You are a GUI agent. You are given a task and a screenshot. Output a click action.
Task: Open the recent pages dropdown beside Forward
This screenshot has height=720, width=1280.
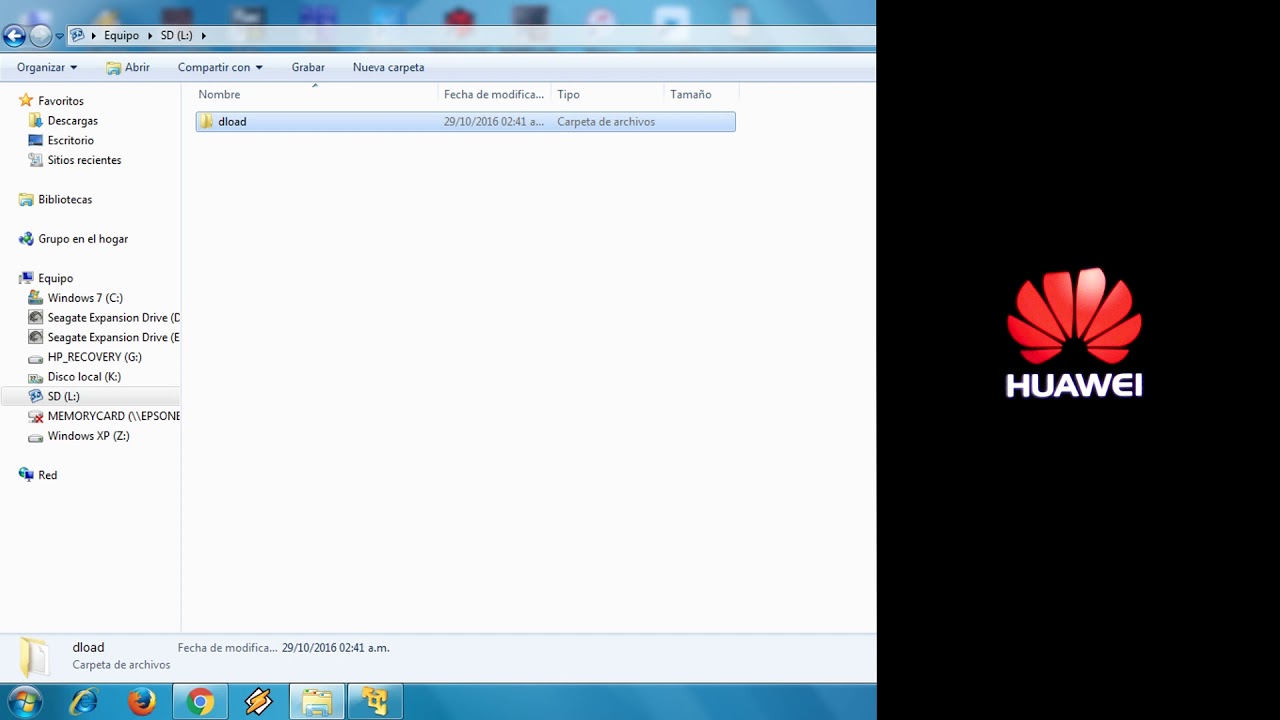click(x=59, y=36)
